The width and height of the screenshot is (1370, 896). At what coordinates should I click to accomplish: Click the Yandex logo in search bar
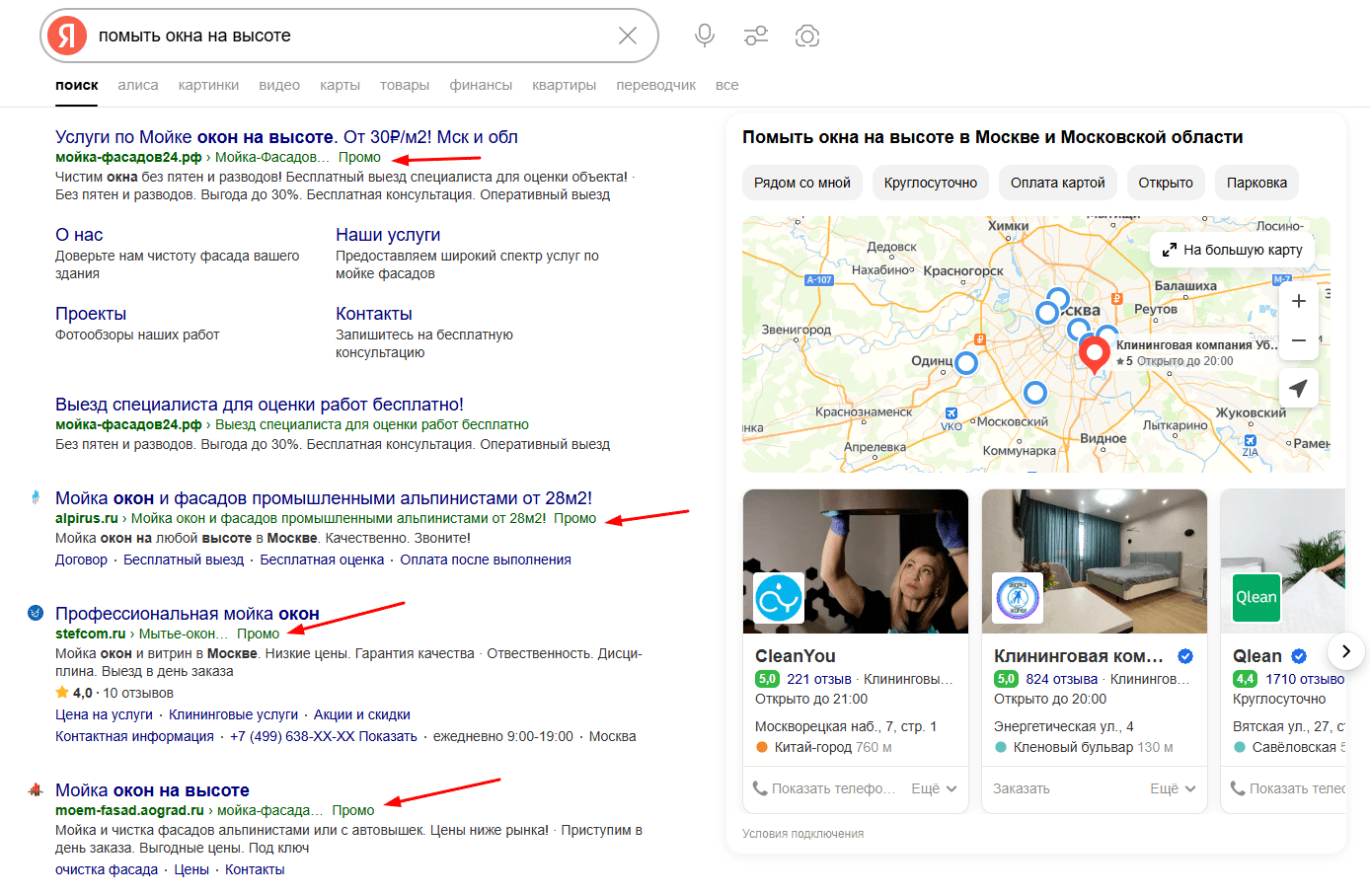[x=67, y=36]
